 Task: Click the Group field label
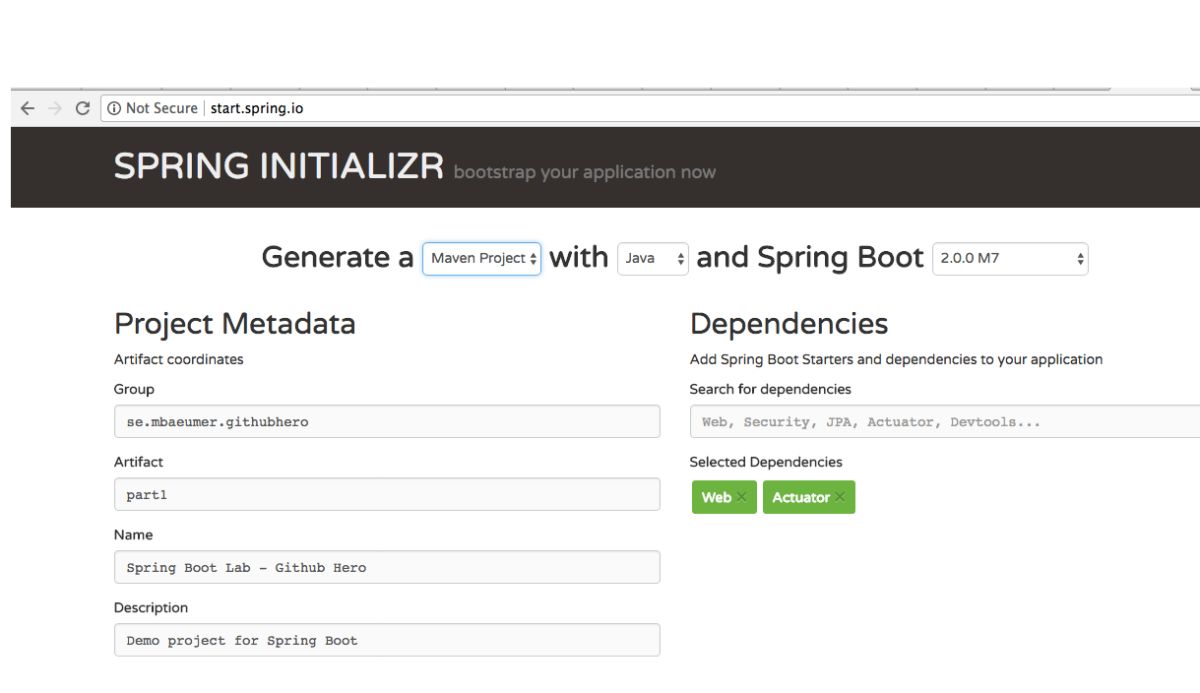click(134, 389)
